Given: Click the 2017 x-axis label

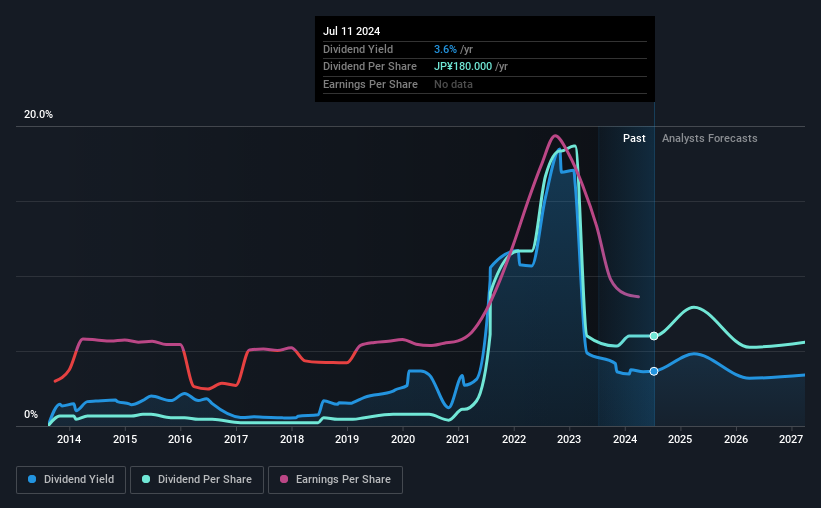Looking at the screenshot, I should (236, 439).
